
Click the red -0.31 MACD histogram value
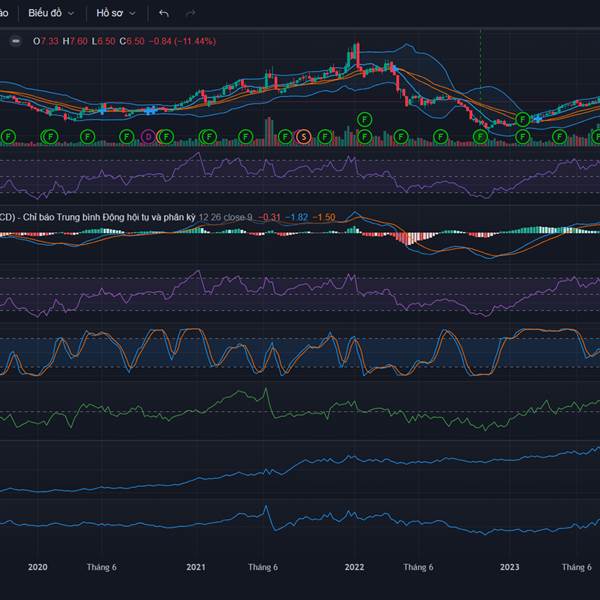270,217
